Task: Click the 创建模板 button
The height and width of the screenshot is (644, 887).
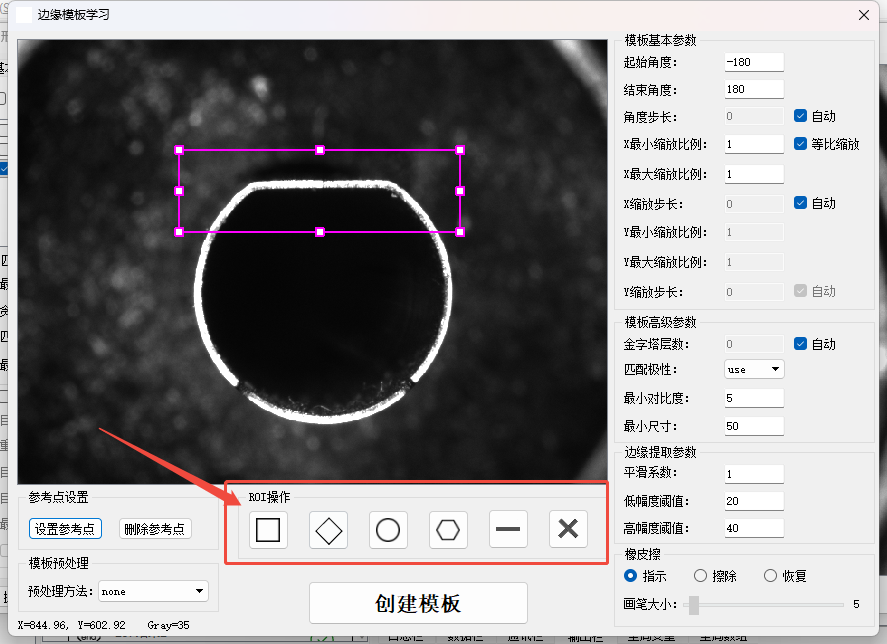Action: coord(418,603)
